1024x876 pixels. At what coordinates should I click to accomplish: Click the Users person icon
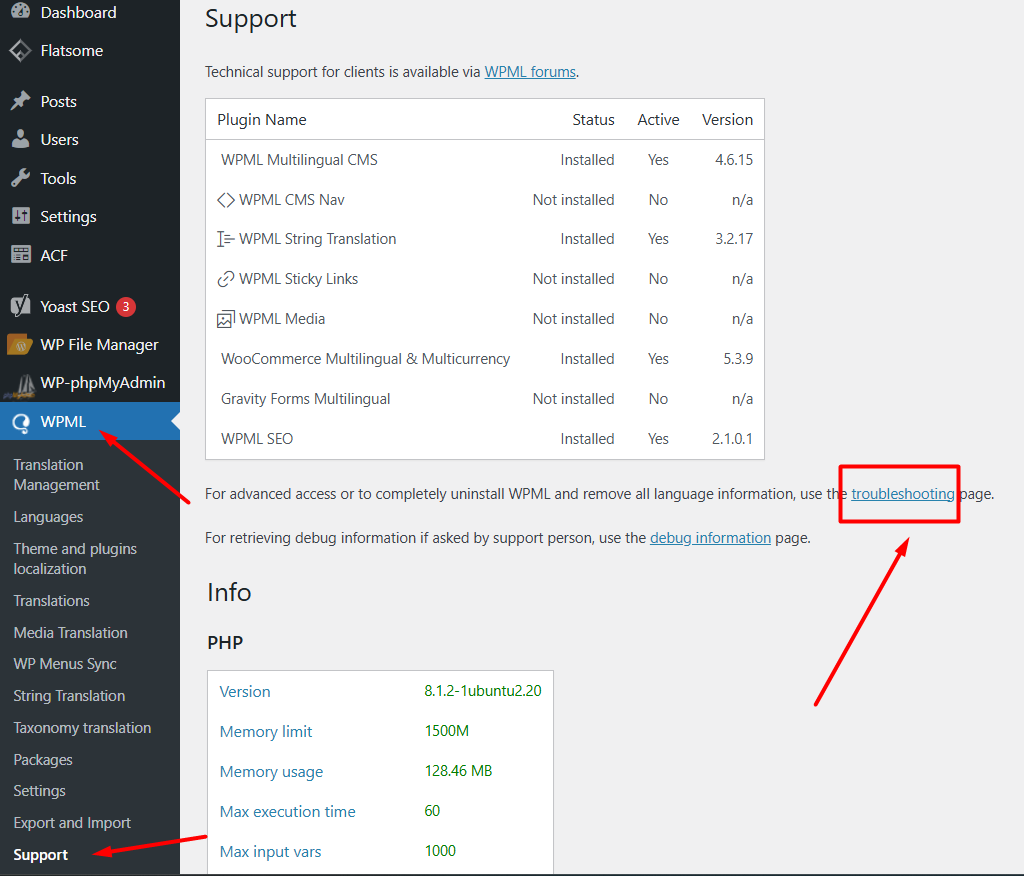click(21, 138)
